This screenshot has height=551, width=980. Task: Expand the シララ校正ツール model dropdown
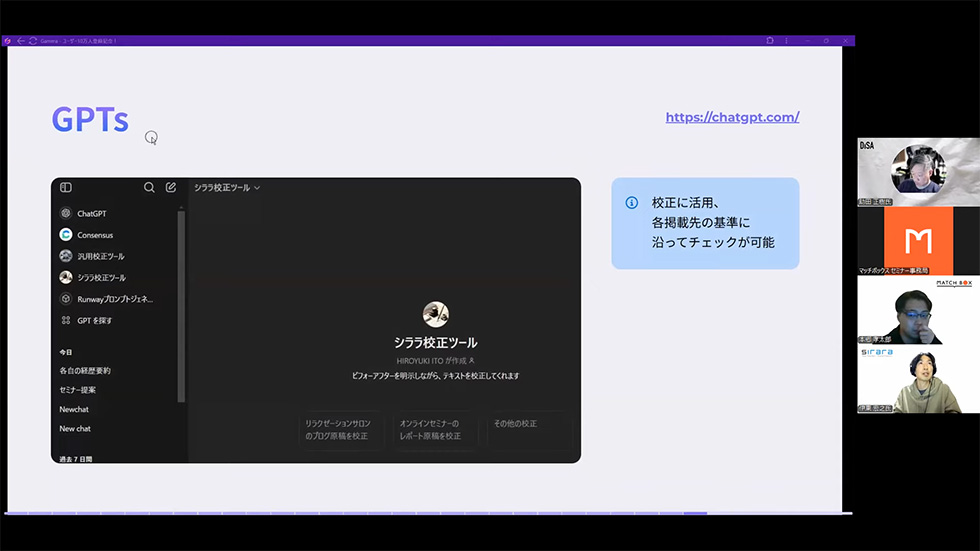(227, 187)
